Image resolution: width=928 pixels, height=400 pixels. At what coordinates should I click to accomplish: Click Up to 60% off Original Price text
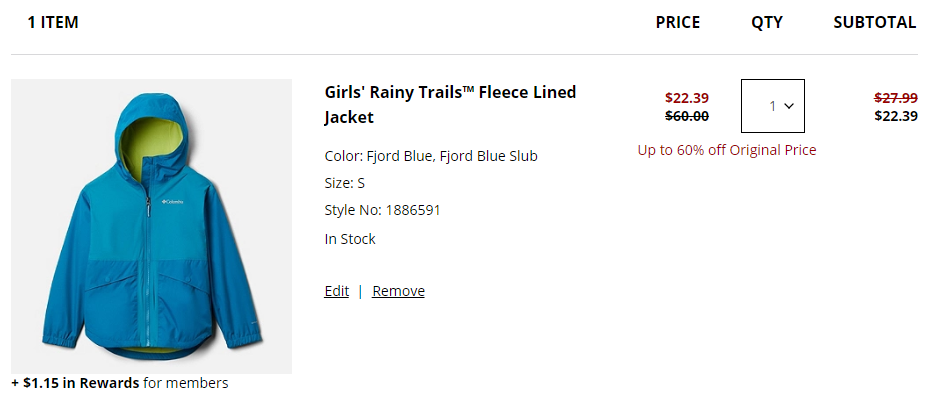click(x=727, y=150)
